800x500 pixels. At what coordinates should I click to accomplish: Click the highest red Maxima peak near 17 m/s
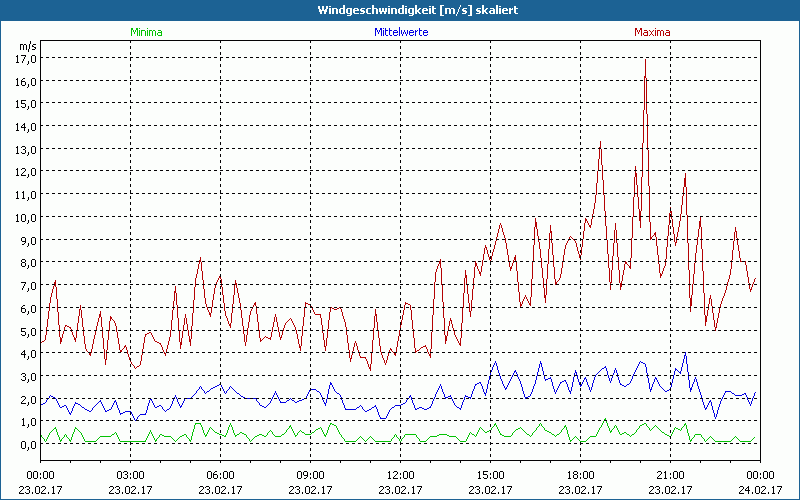[x=645, y=61]
